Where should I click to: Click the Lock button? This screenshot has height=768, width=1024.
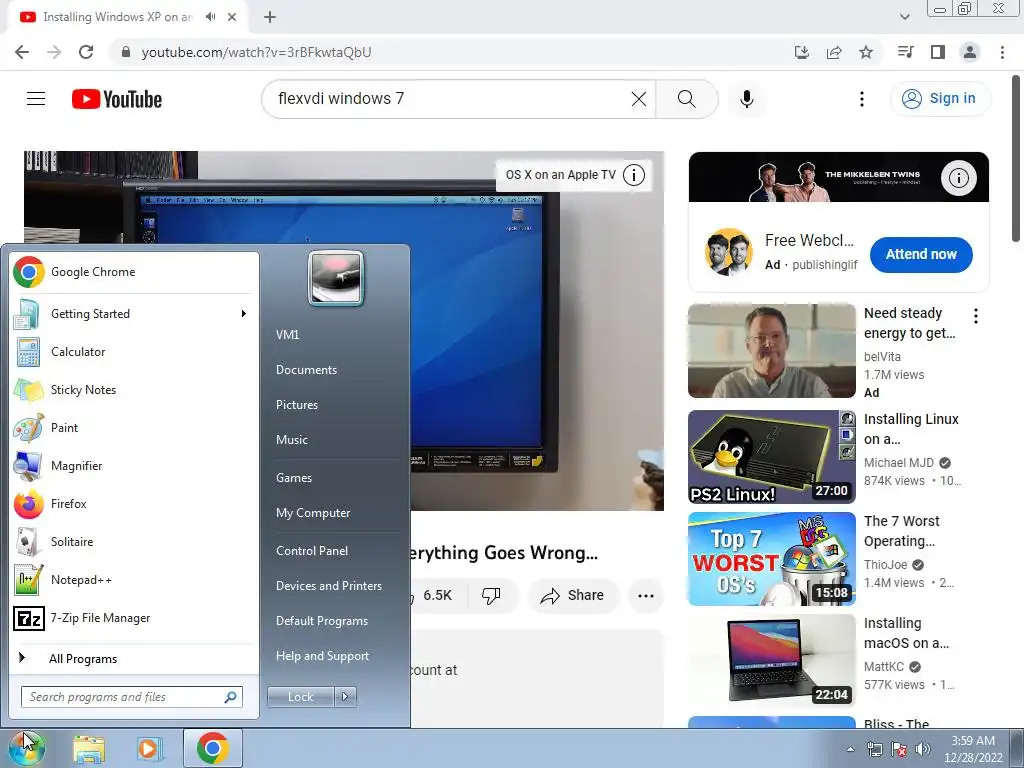[301, 697]
